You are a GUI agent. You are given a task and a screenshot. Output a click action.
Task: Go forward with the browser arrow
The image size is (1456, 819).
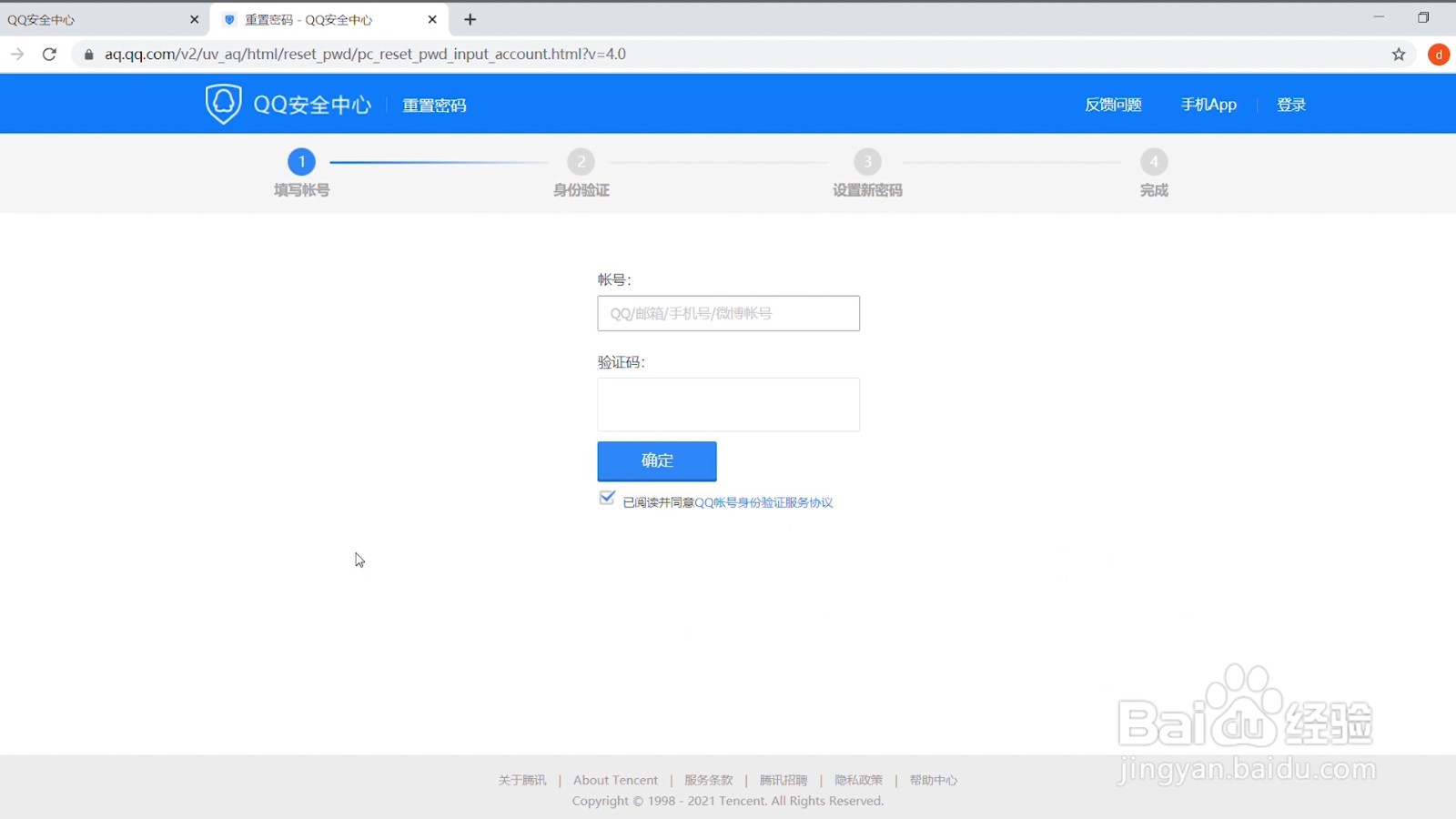17,55
